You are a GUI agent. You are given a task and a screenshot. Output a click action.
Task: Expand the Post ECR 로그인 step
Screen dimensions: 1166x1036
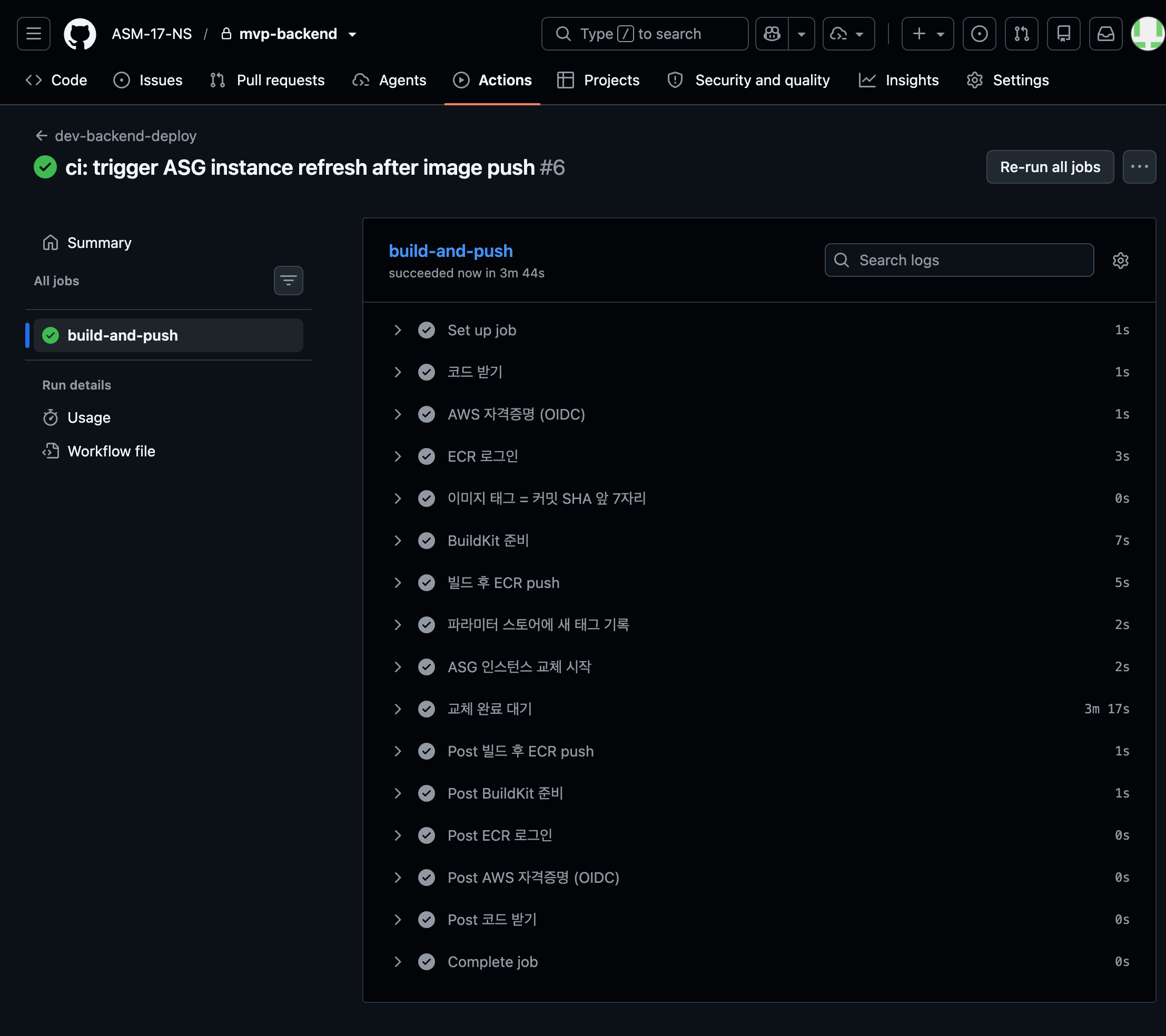point(759,835)
